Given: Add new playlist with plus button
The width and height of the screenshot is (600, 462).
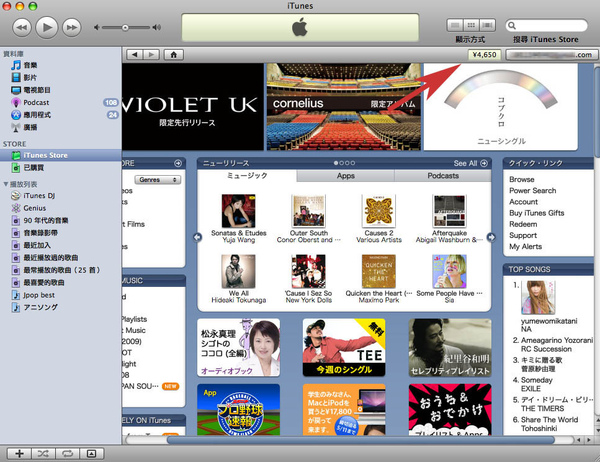Looking at the screenshot, I should click(x=19, y=454).
